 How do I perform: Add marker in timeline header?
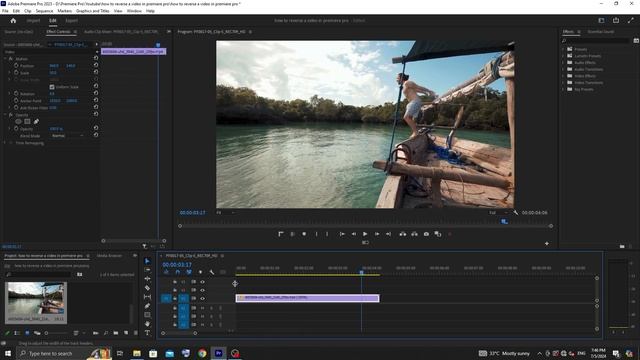point(200,272)
